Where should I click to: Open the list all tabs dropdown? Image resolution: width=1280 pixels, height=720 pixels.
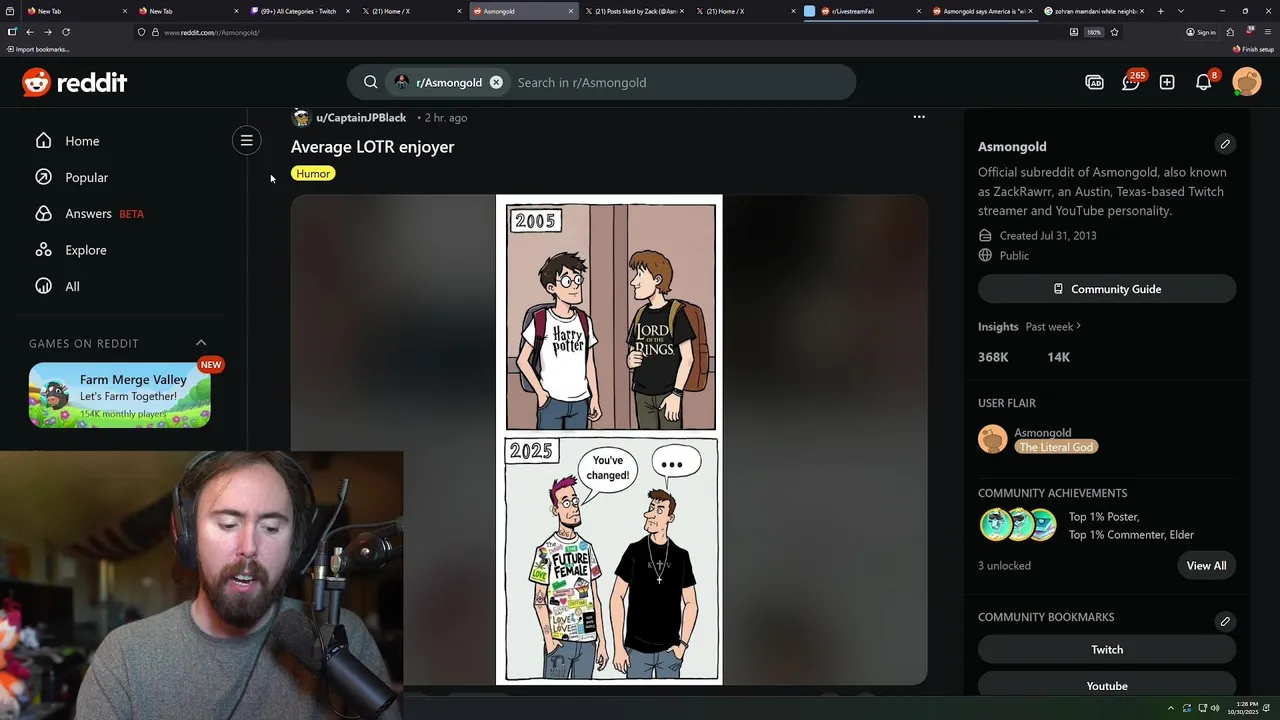1181,11
